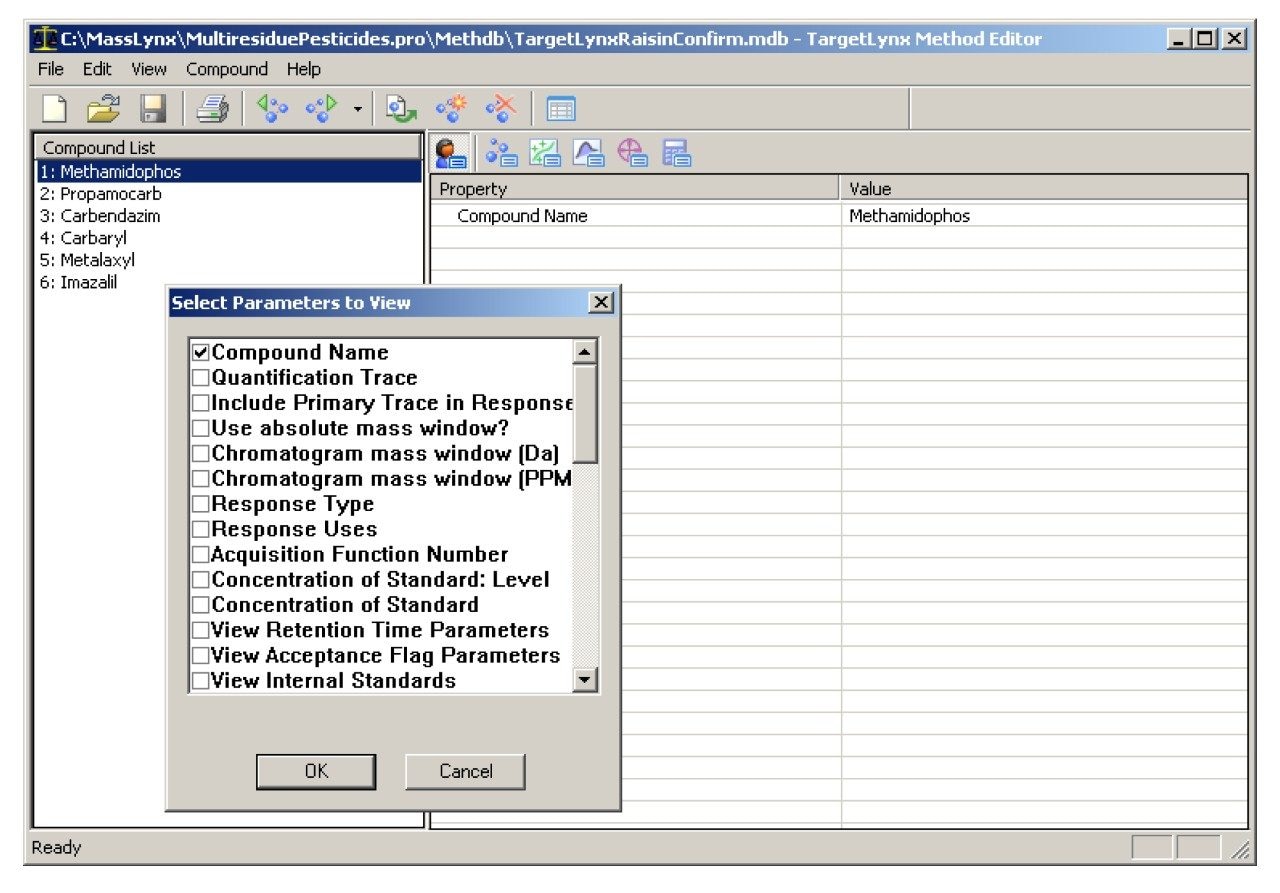
Task: Go to previous compound with left-arrow icon
Action: (271, 109)
